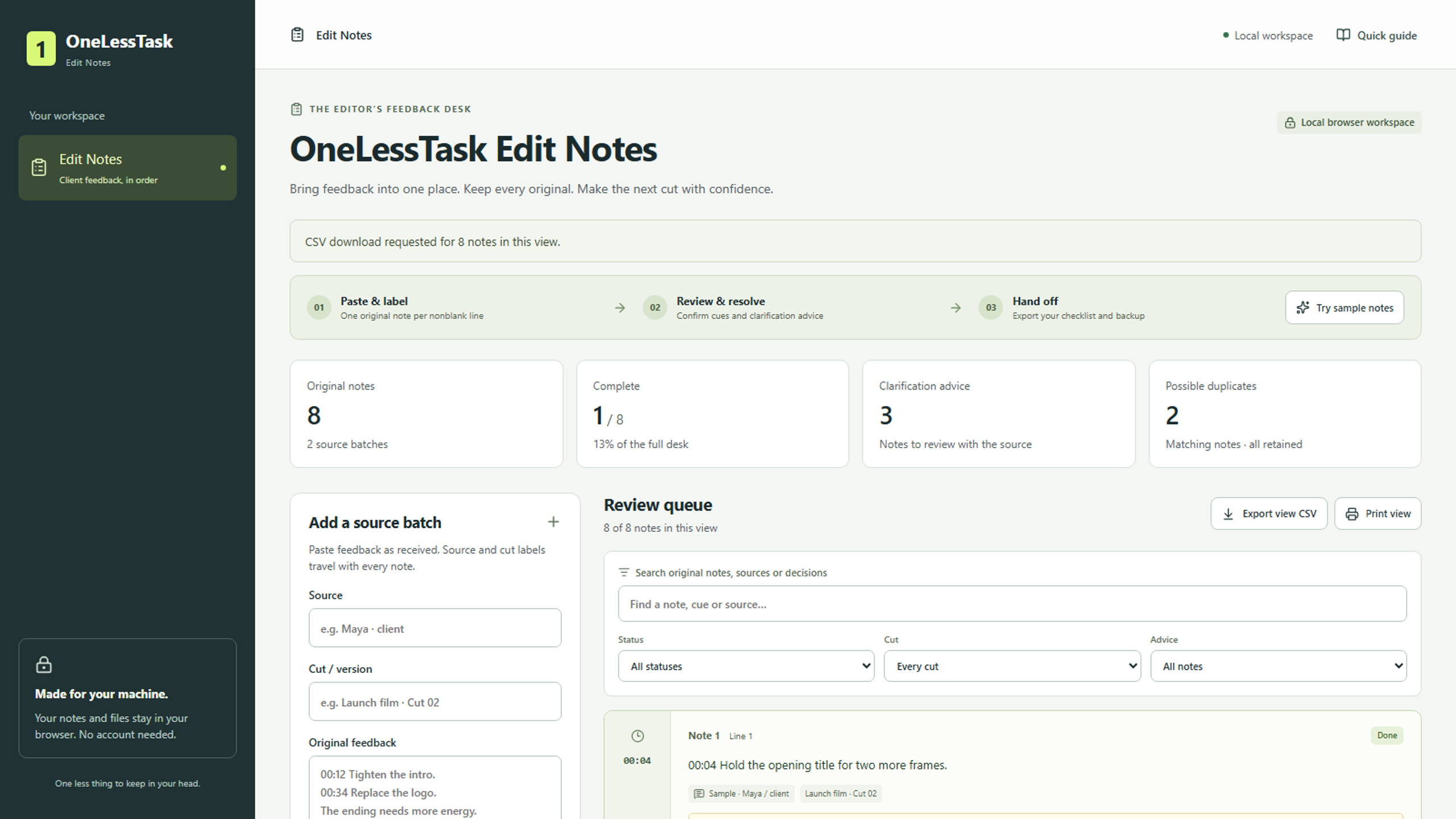Open the Every cut dropdown
The width and height of the screenshot is (1456, 819).
(x=1012, y=666)
